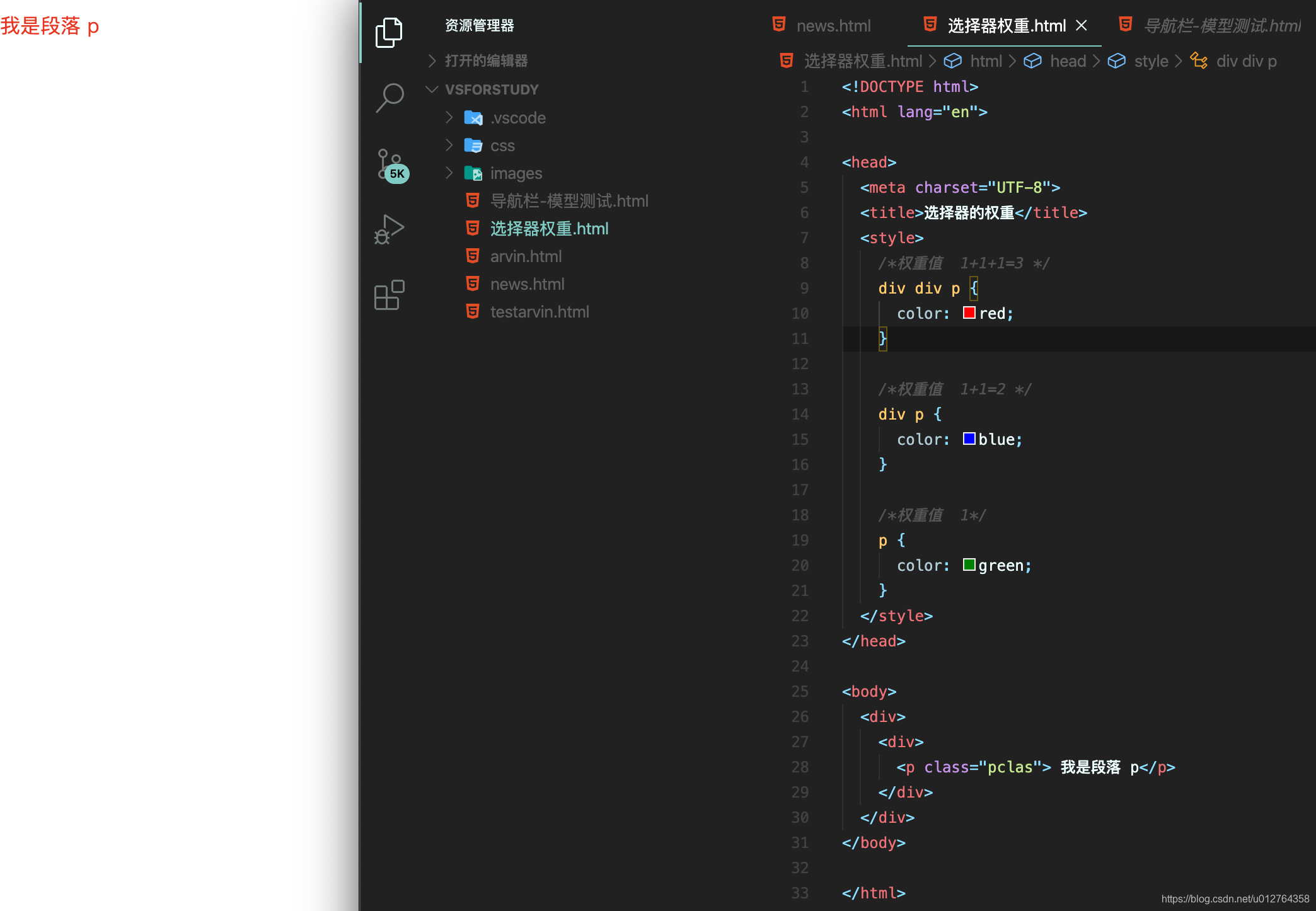Click the .vscode folder icon
Screen dimensions: 1316x911
(x=473, y=118)
